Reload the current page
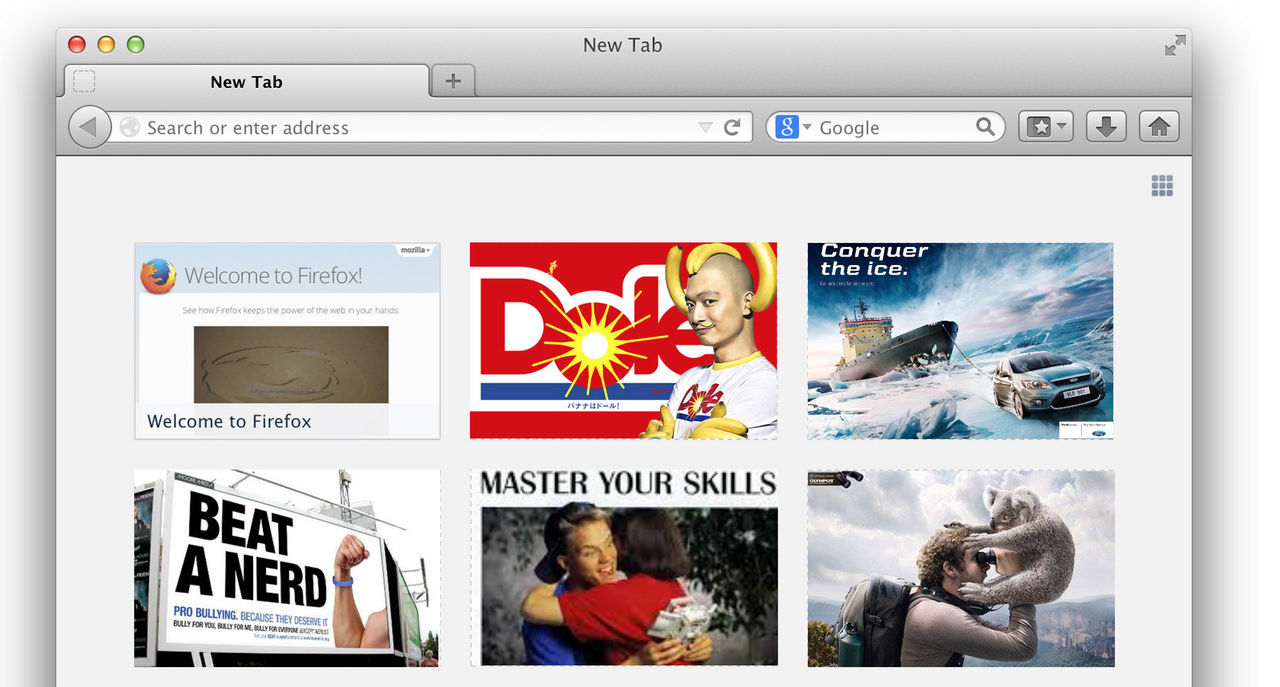Viewport: 1280px width, 687px height. click(732, 127)
